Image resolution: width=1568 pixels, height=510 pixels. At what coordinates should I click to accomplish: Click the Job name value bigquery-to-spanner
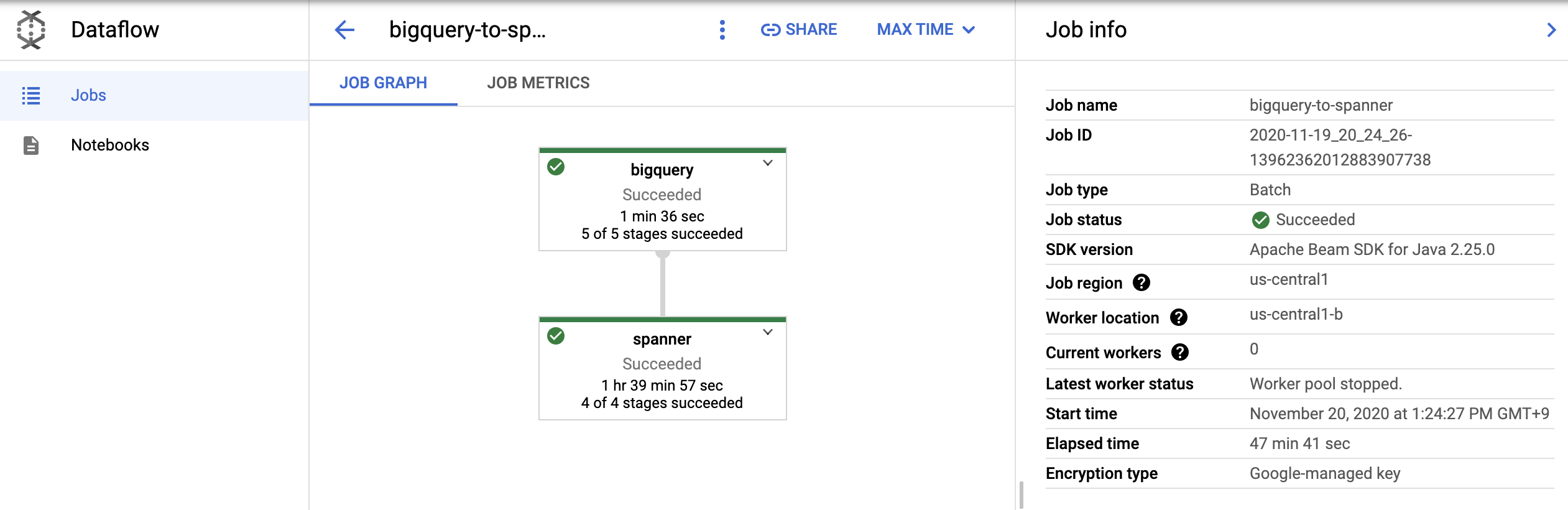1321,105
